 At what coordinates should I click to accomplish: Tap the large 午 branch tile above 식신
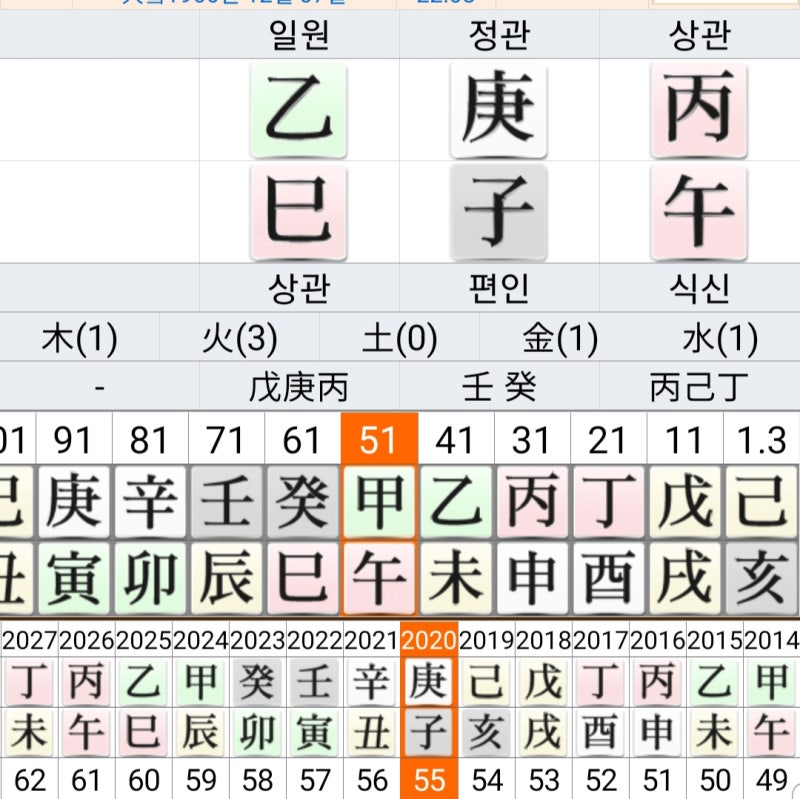pyautogui.click(x=699, y=212)
